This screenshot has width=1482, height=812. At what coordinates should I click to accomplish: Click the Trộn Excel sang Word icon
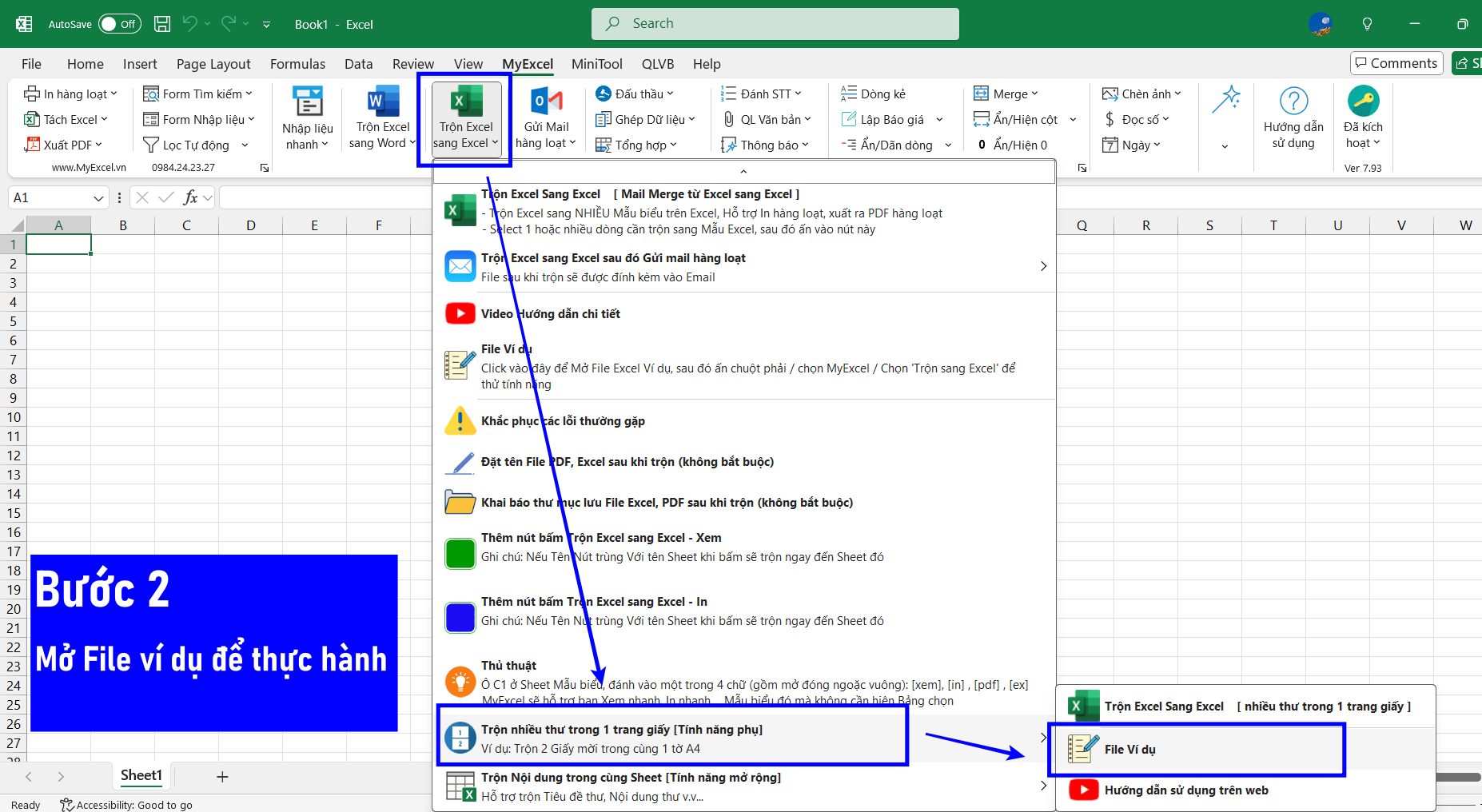point(383,102)
